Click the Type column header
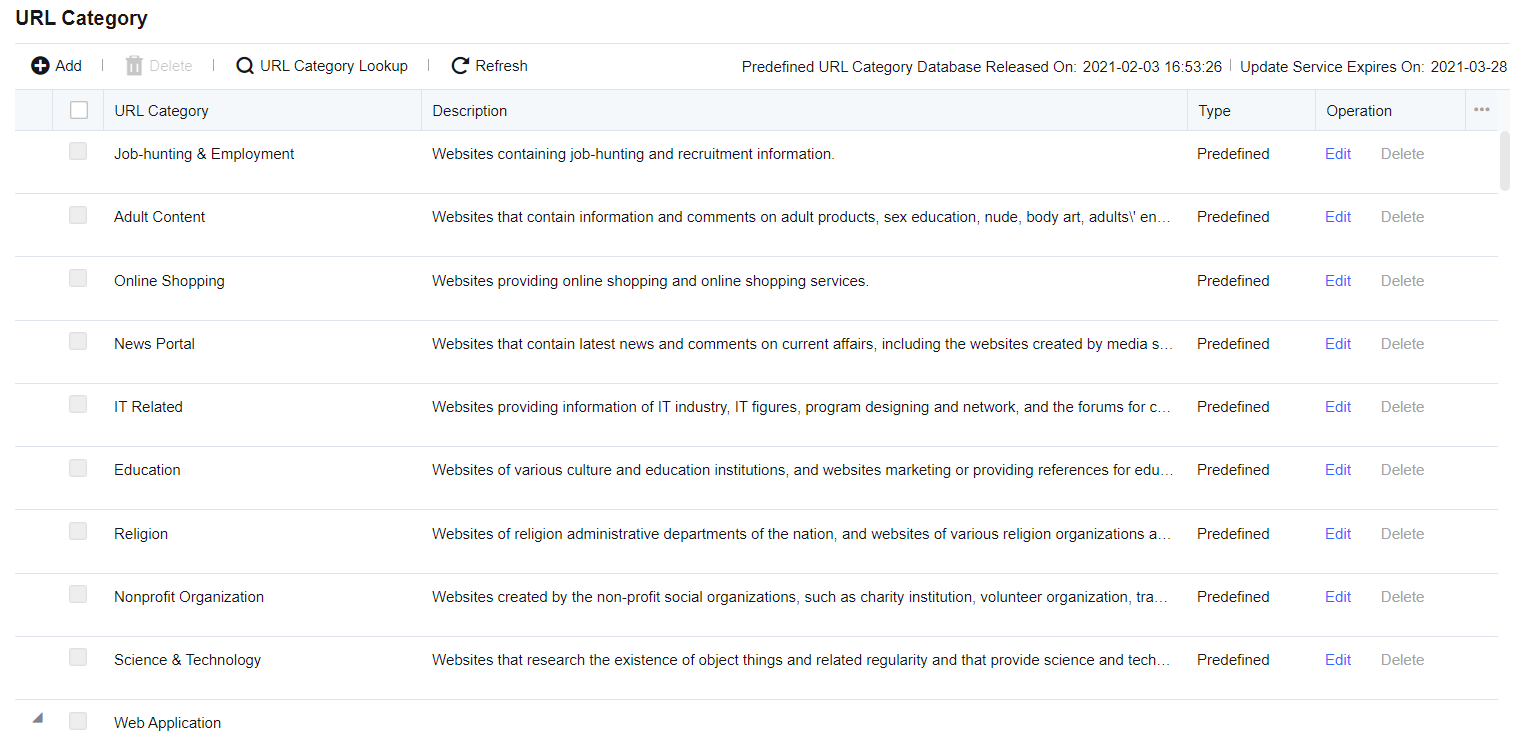Image resolution: width=1523 pixels, height=748 pixels. coord(1214,111)
